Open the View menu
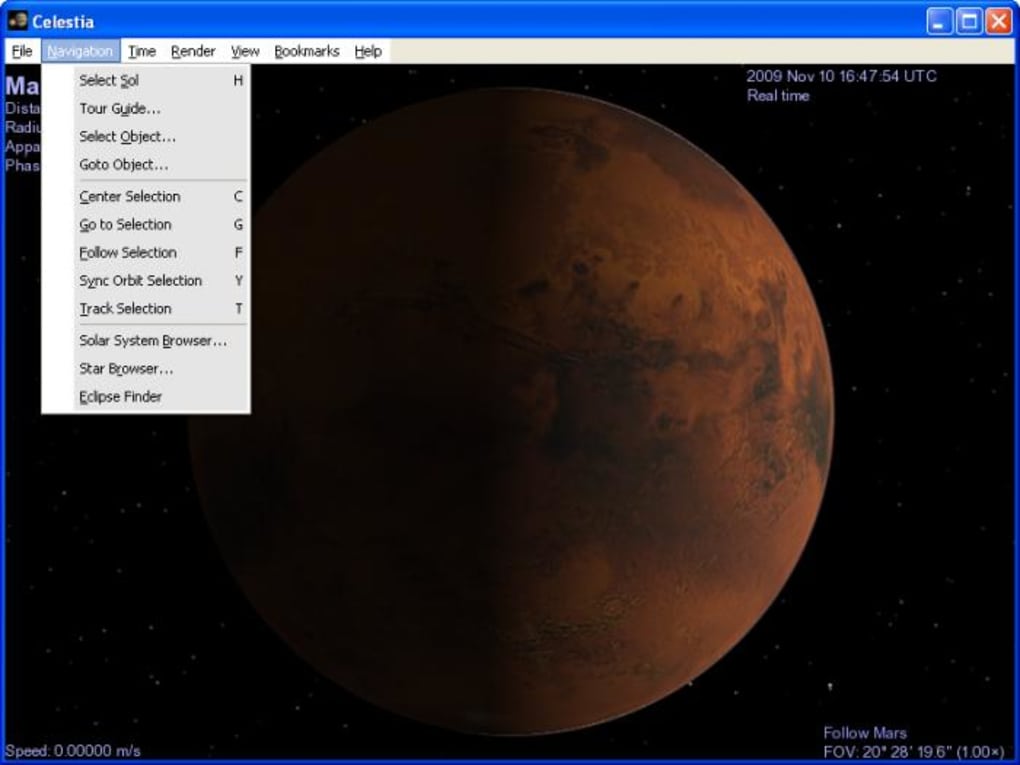Viewport: 1020px width, 765px height. tap(245, 51)
